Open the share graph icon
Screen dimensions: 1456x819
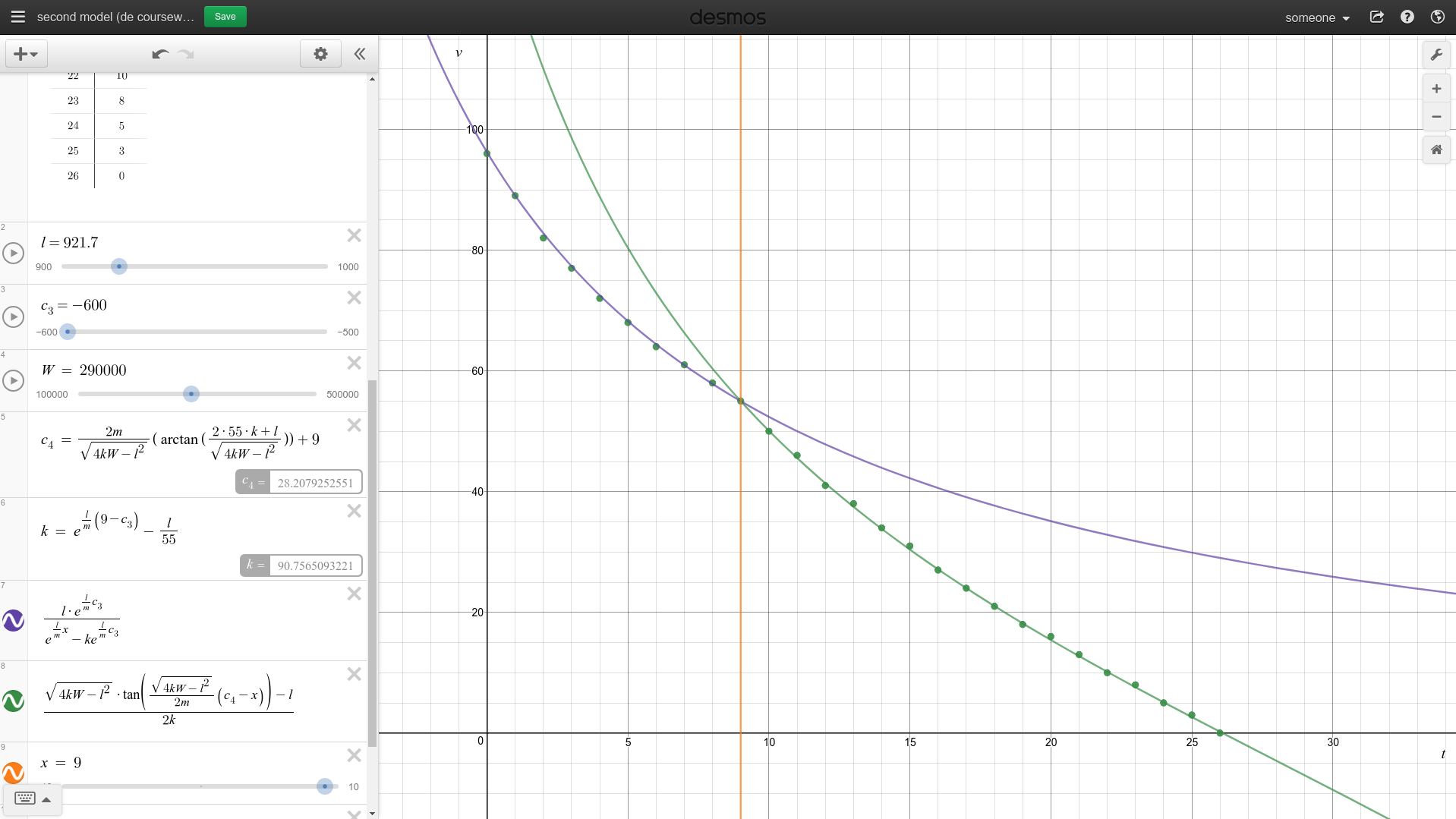point(1376,17)
